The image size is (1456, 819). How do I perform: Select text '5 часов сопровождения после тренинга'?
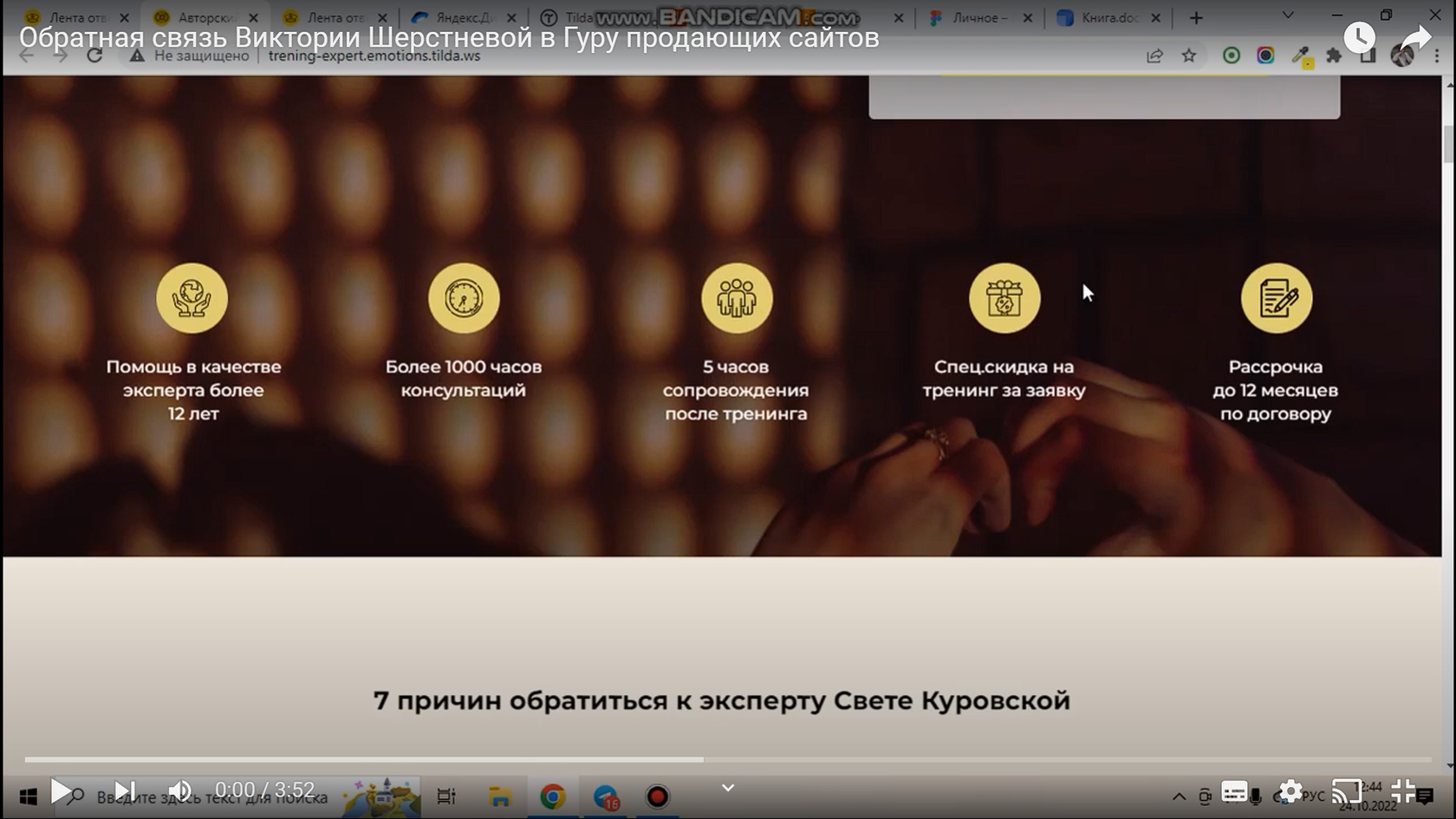pyautogui.click(x=736, y=390)
